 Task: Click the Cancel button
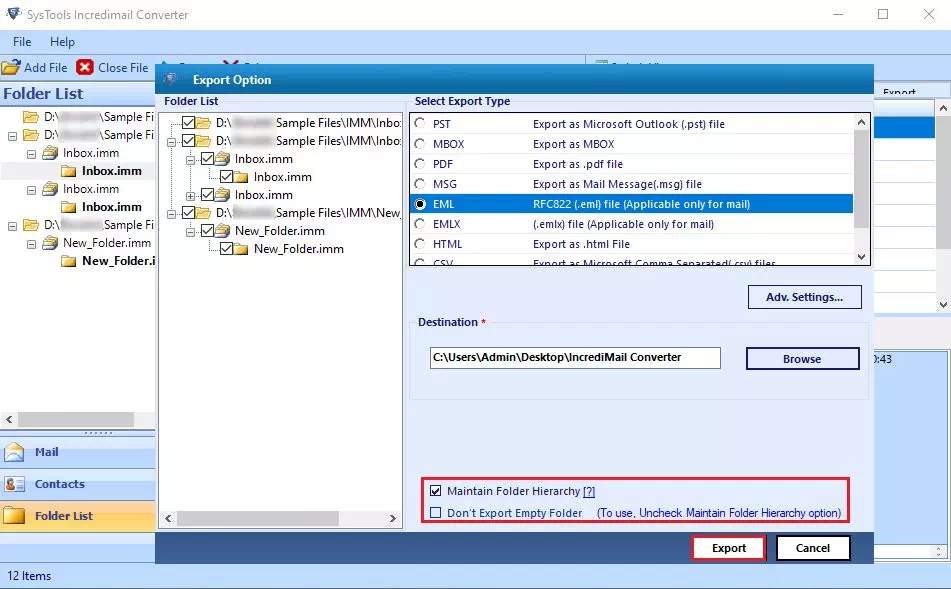(x=813, y=548)
